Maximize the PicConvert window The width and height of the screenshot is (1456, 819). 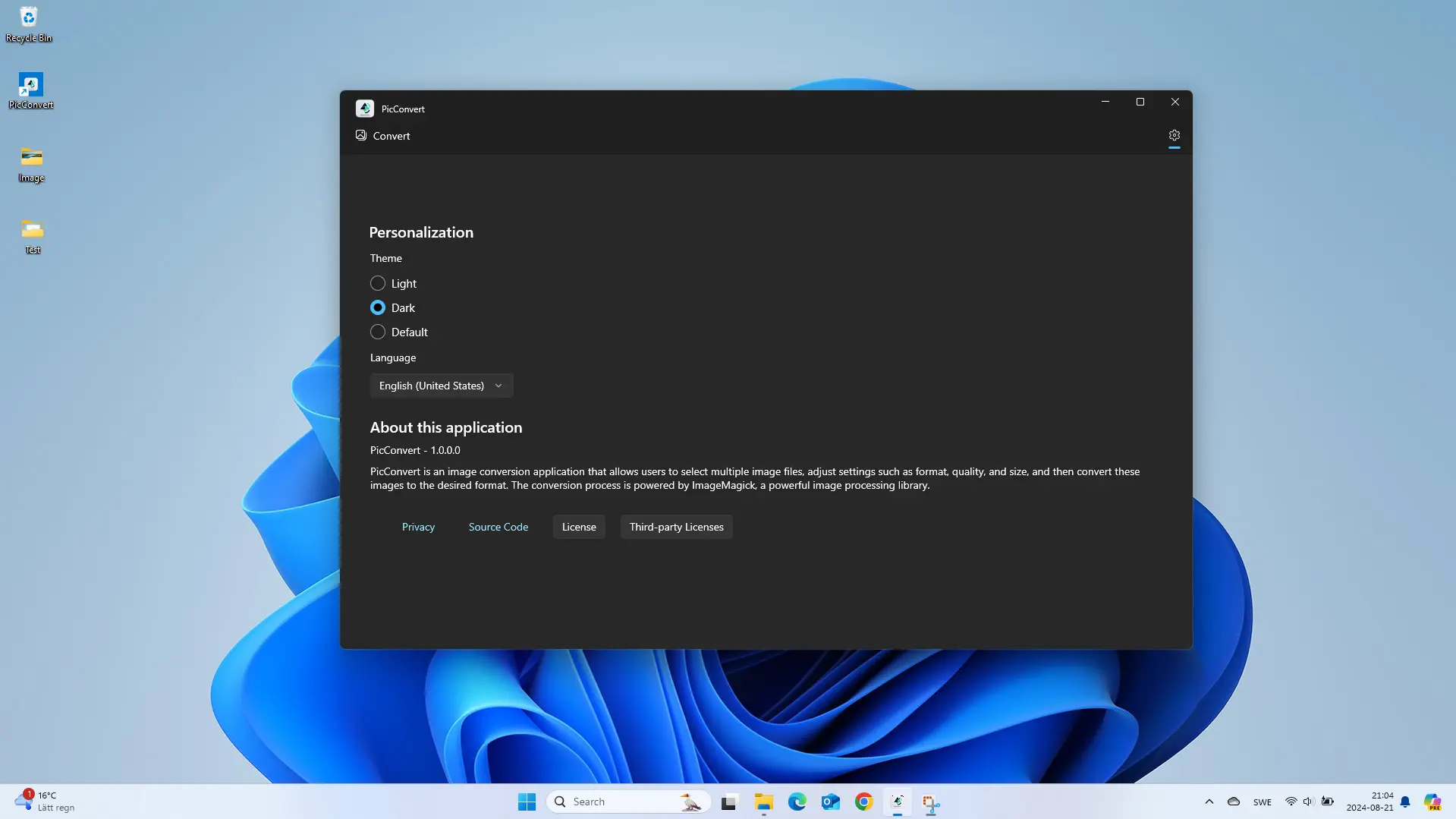click(1140, 102)
